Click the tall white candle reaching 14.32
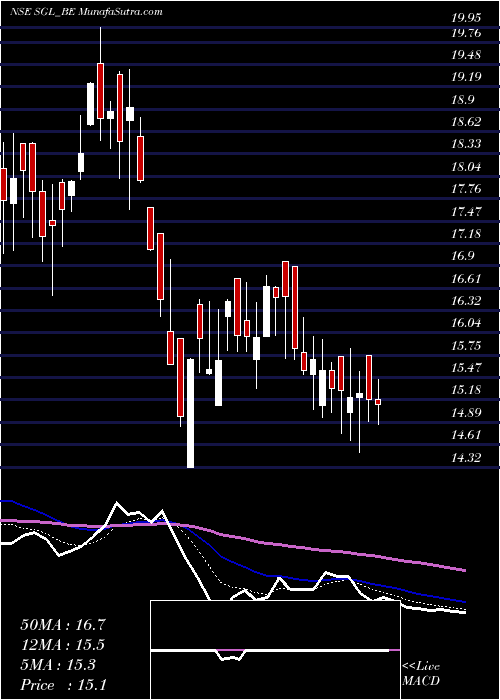The height and width of the screenshot is (700, 500). pyautogui.click(x=191, y=413)
